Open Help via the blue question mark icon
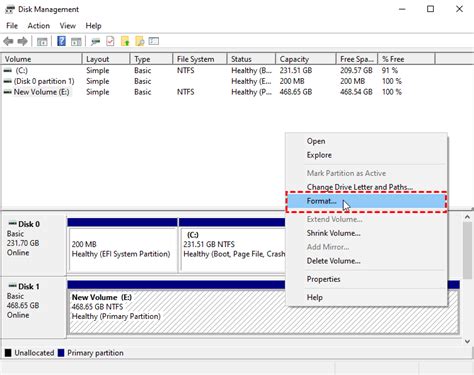The width and height of the screenshot is (474, 375). pyautogui.click(x=61, y=41)
